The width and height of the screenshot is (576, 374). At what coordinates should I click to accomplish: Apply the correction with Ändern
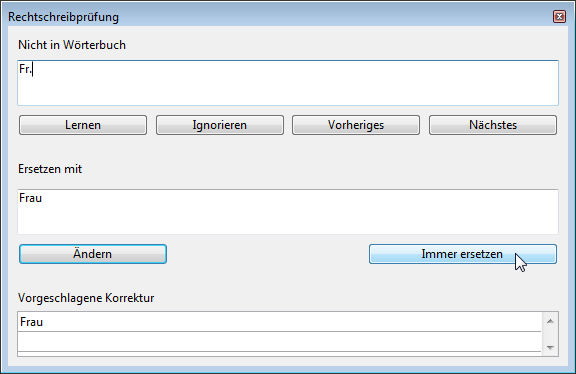point(93,254)
